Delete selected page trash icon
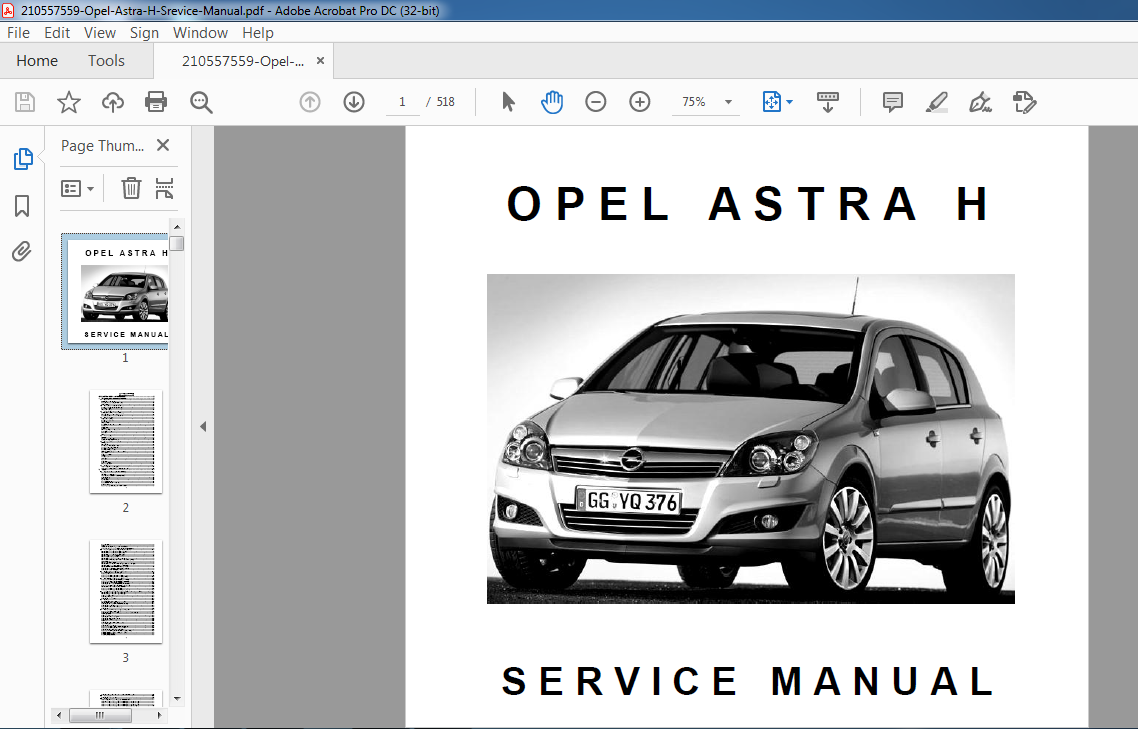 131,188
